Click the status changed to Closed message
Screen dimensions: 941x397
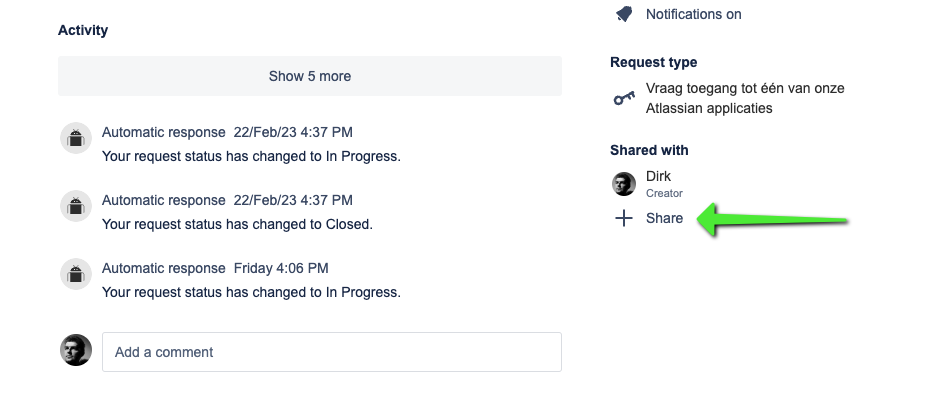click(237, 224)
